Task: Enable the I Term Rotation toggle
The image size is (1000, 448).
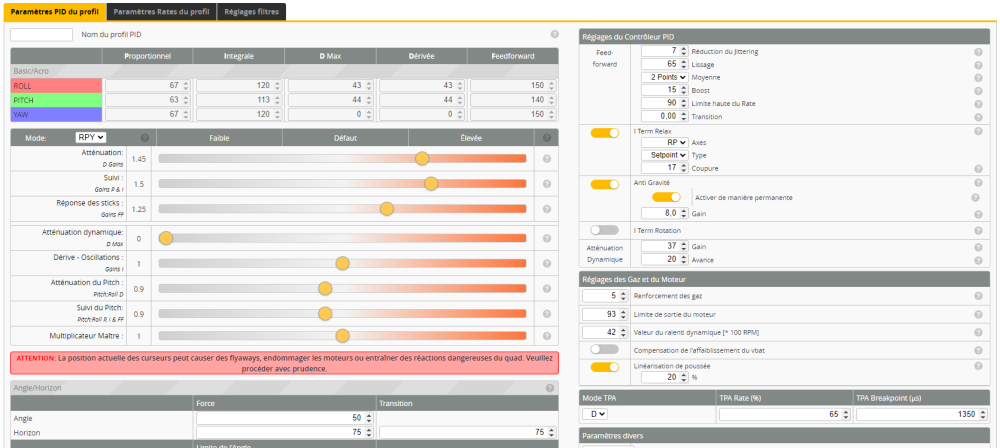Action: click(x=605, y=230)
